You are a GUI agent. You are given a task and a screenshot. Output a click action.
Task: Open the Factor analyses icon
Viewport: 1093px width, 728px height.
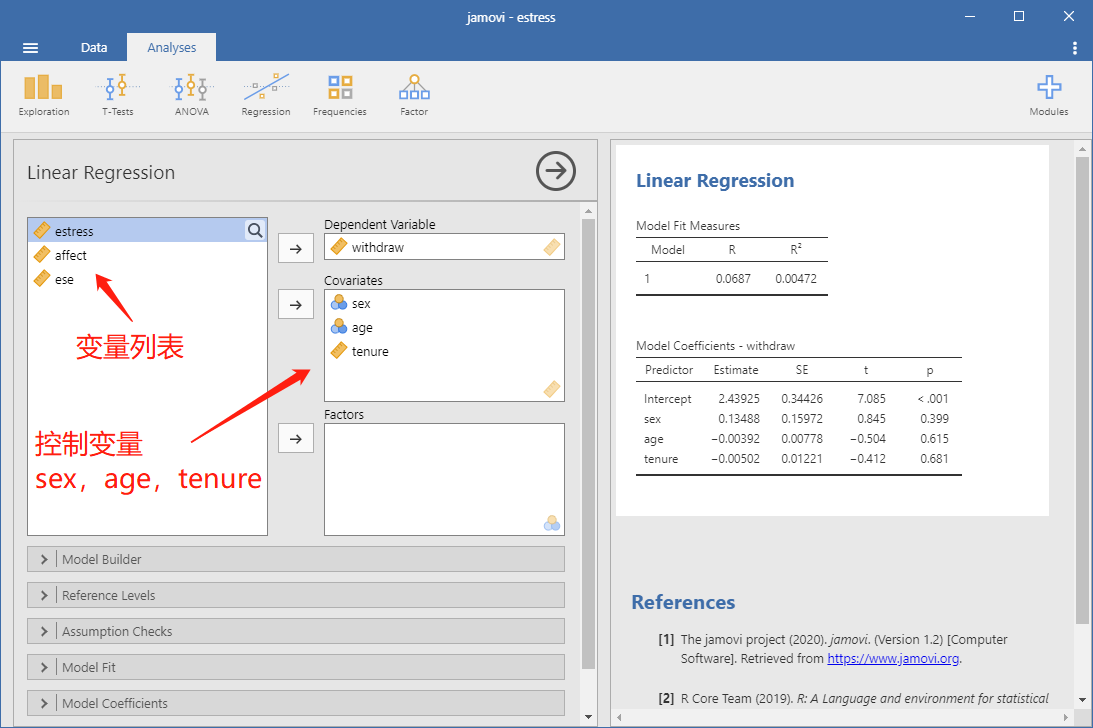414,96
